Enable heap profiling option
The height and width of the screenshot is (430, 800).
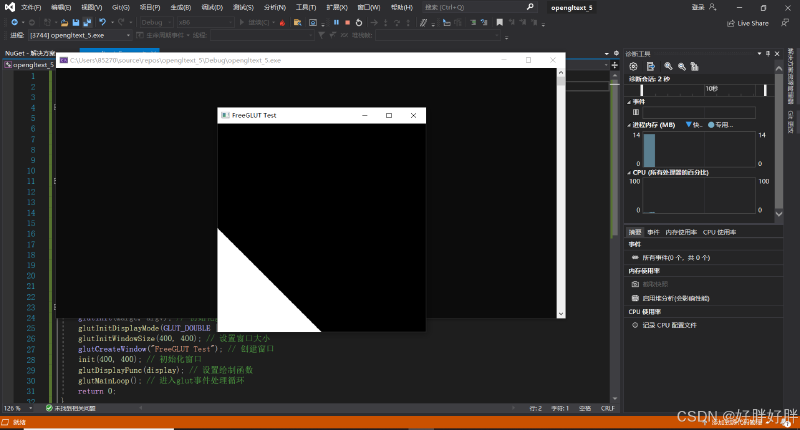670,298
